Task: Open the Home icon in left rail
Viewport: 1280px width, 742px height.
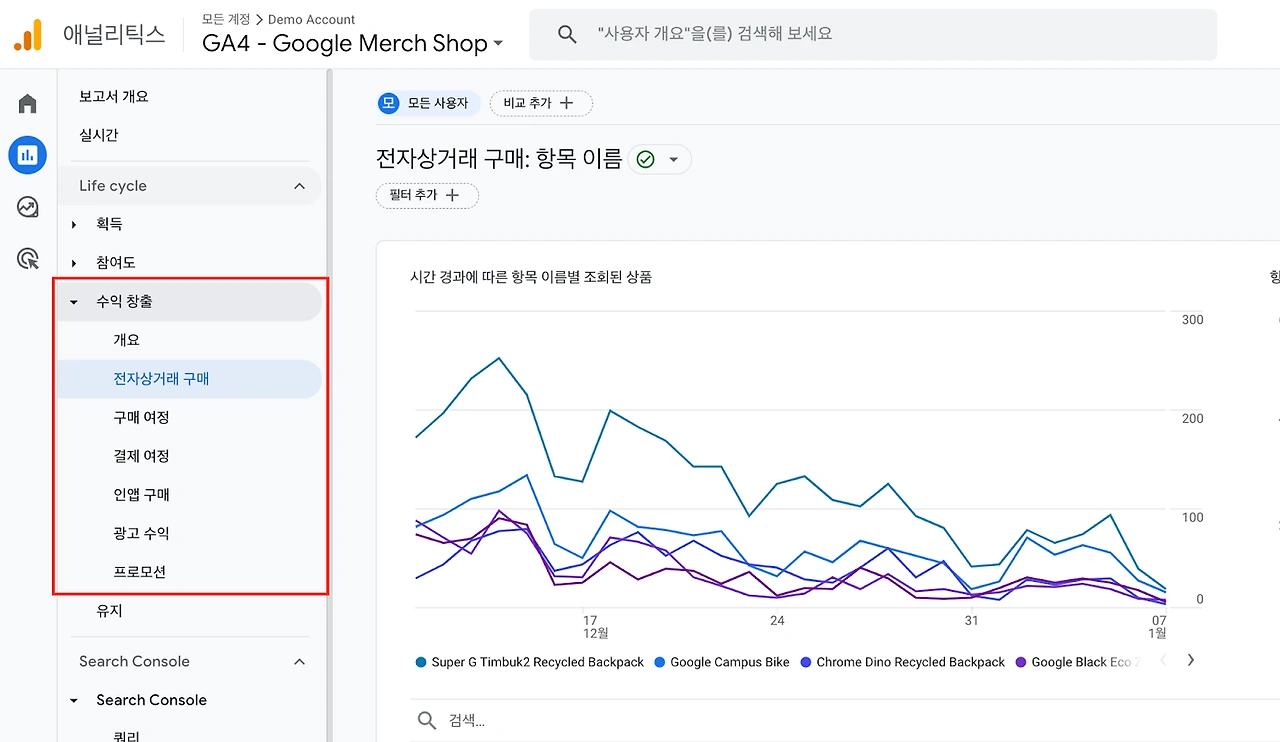Action: click(x=28, y=104)
